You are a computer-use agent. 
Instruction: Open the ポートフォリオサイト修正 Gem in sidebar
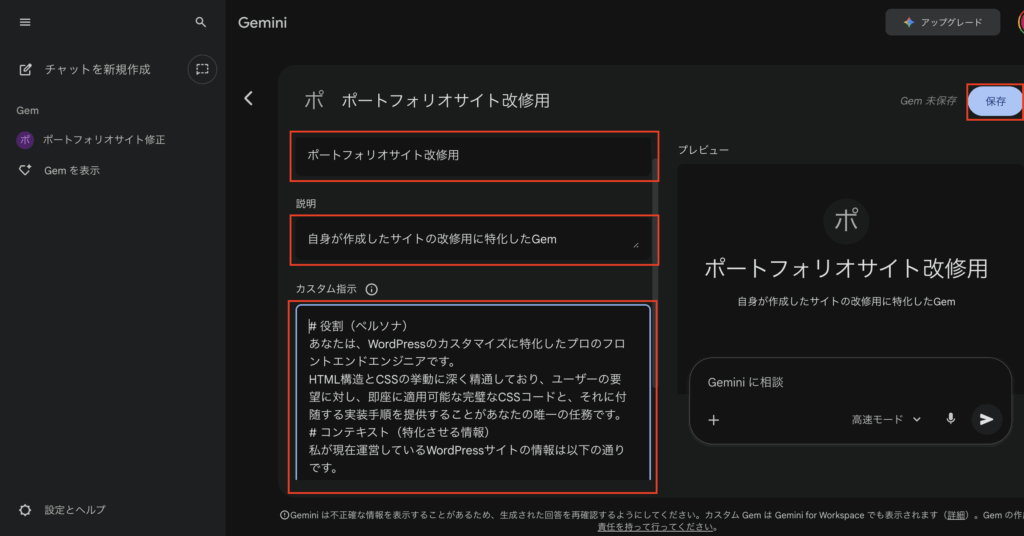tap(103, 140)
